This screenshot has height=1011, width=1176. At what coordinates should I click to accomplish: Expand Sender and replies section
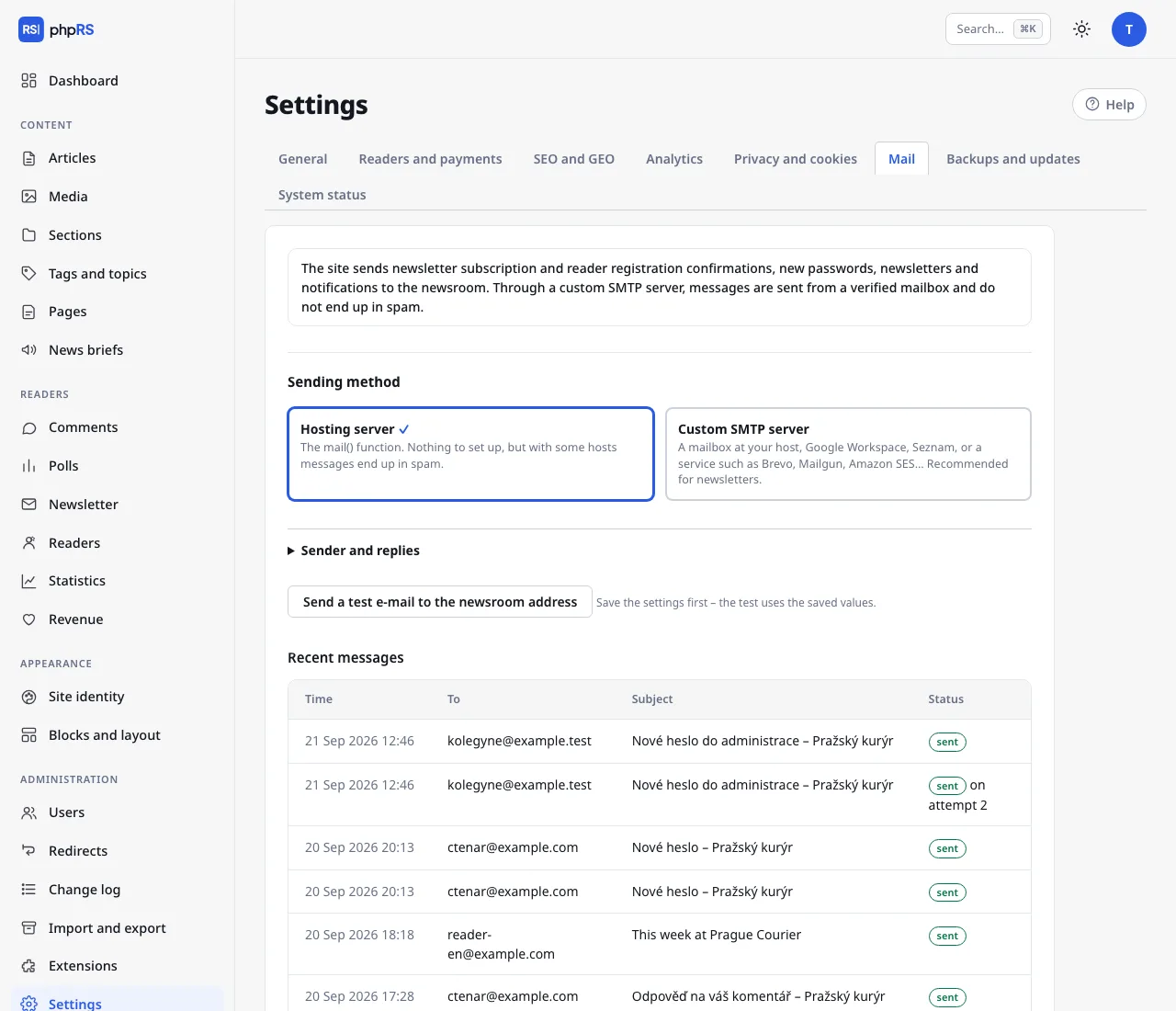[x=354, y=551]
